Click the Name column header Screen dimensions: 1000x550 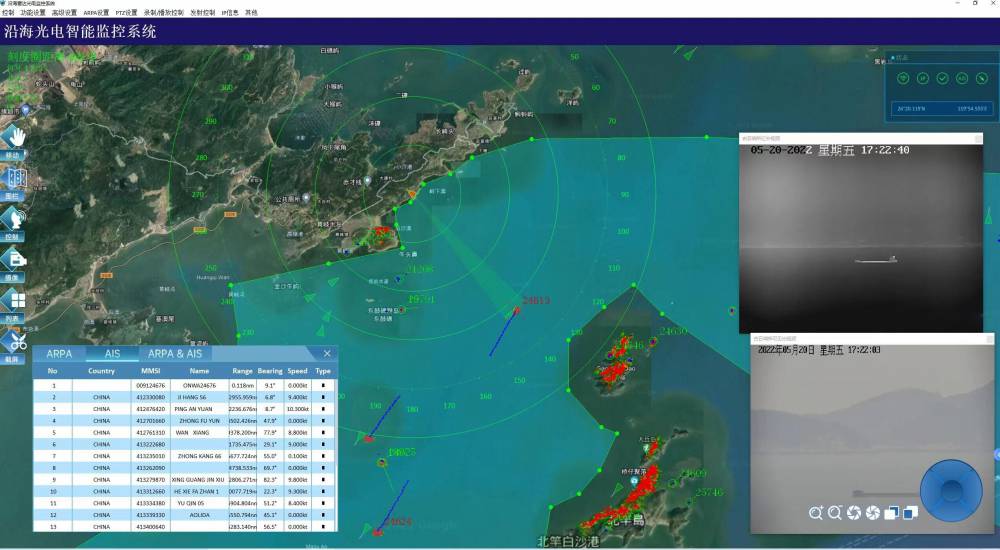coord(199,371)
